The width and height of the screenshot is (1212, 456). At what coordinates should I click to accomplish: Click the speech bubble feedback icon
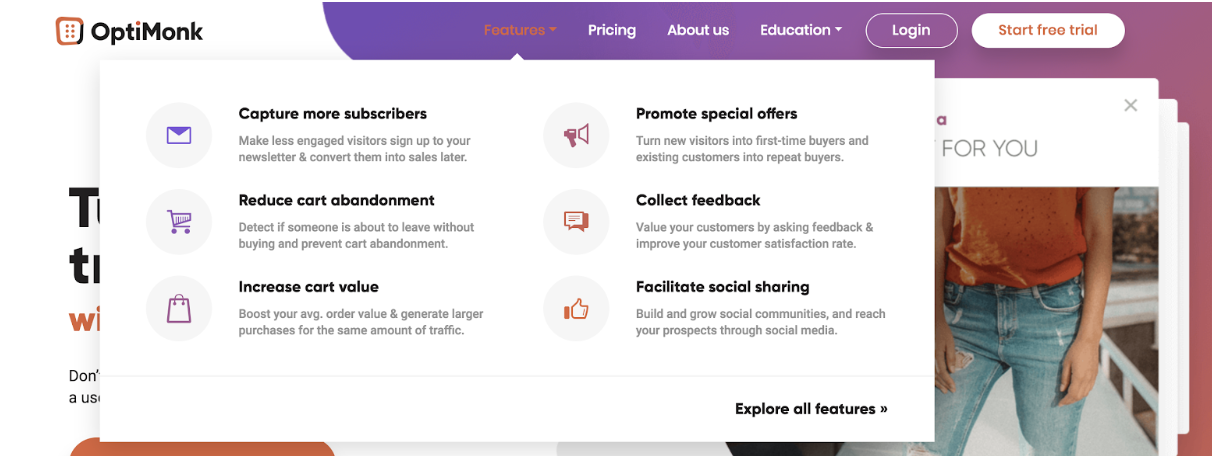click(x=576, y=222)
